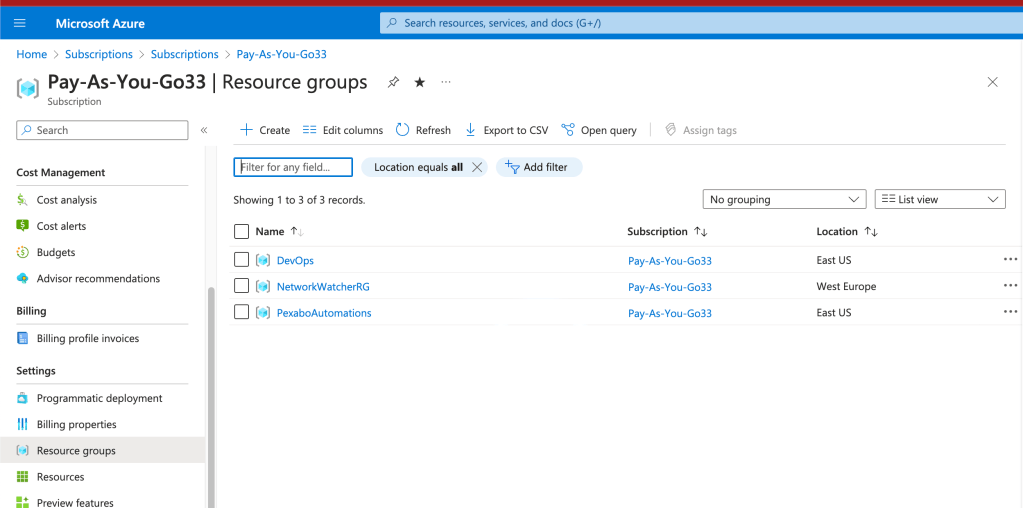Click the Create plus icon
Viewport: 1023px width, 508px height.
tap(246, 130)
